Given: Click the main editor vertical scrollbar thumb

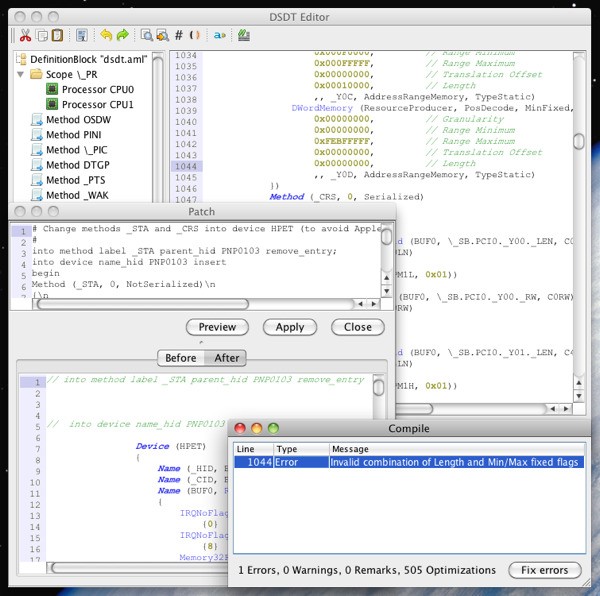Looking at the screenshot, I should pyautogui.click(x=579, y=141).
